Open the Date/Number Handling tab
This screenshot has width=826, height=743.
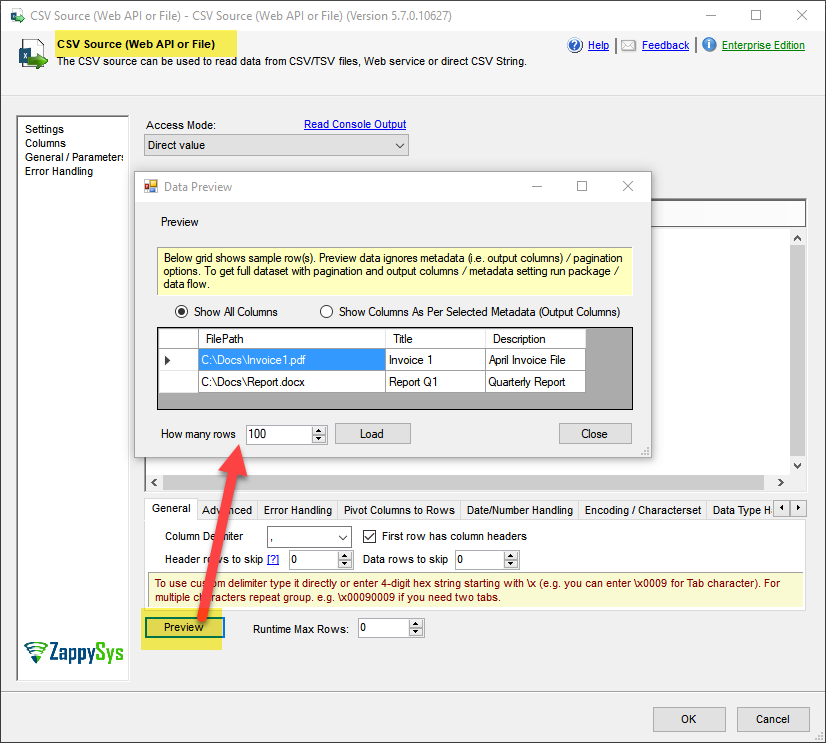(x=519, y=510)
